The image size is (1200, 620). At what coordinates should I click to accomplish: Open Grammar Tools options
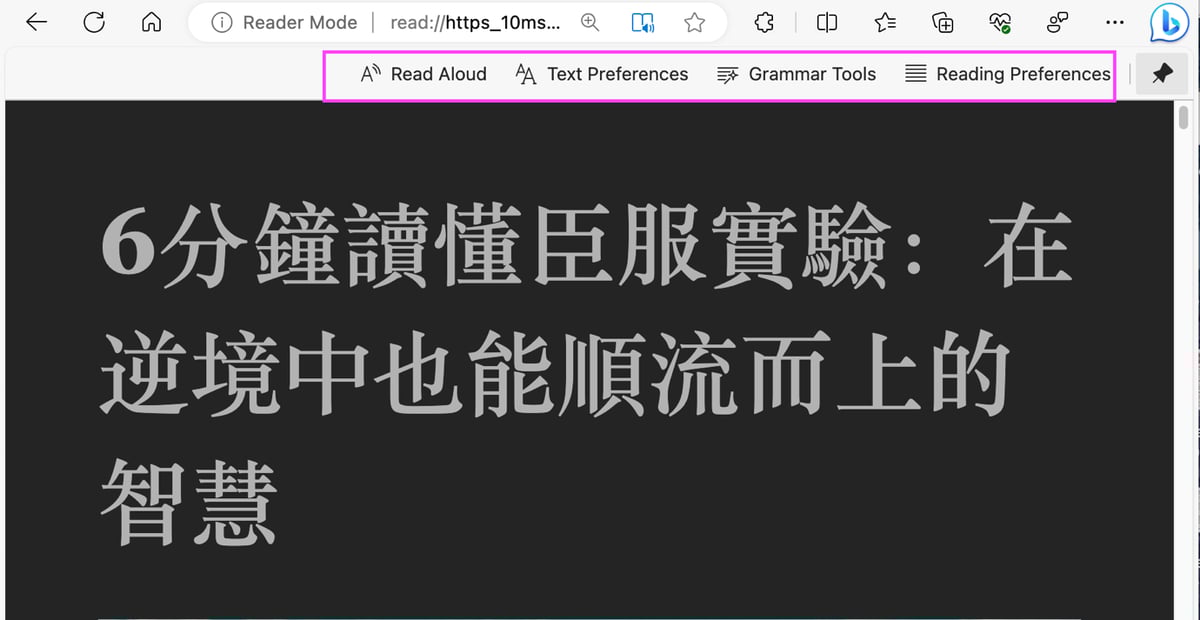pyautogui.click(x=796, y=74)
